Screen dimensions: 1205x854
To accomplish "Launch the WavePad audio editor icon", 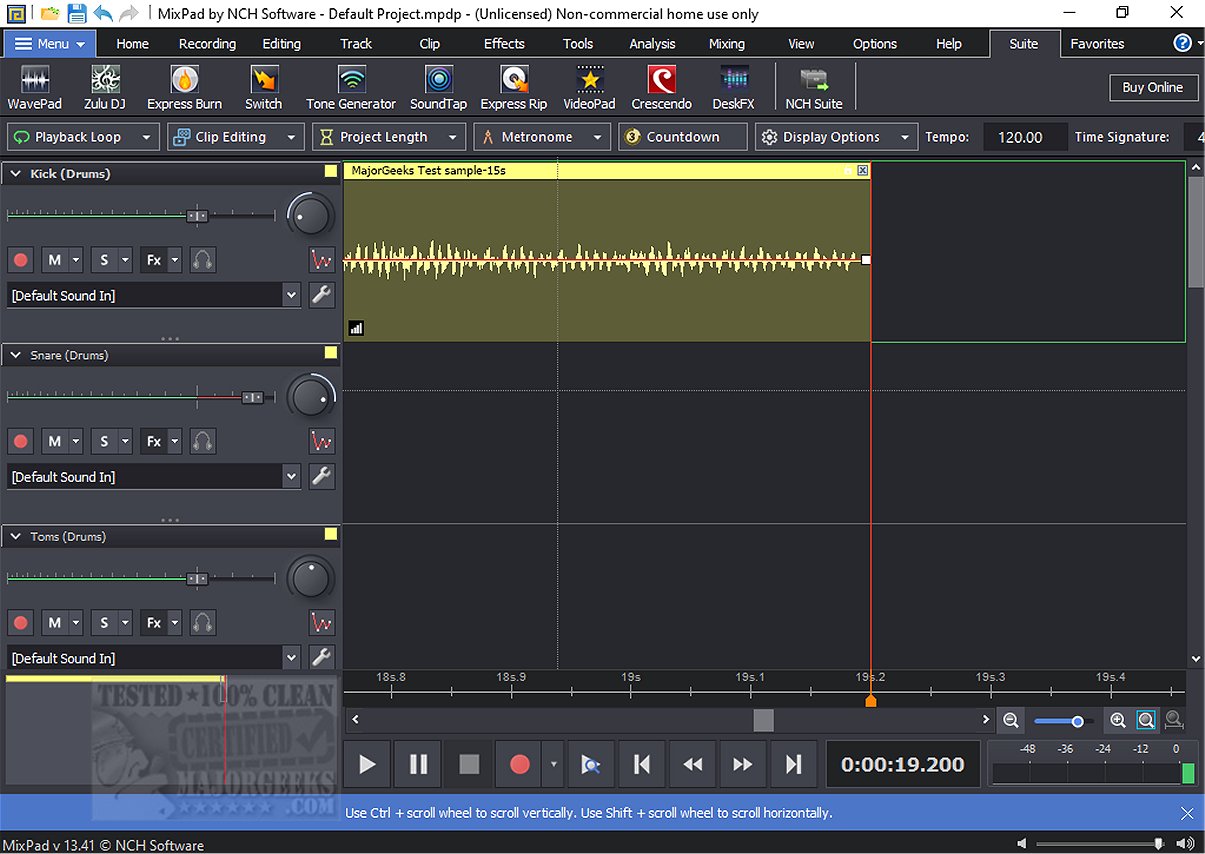I will 35,87.
